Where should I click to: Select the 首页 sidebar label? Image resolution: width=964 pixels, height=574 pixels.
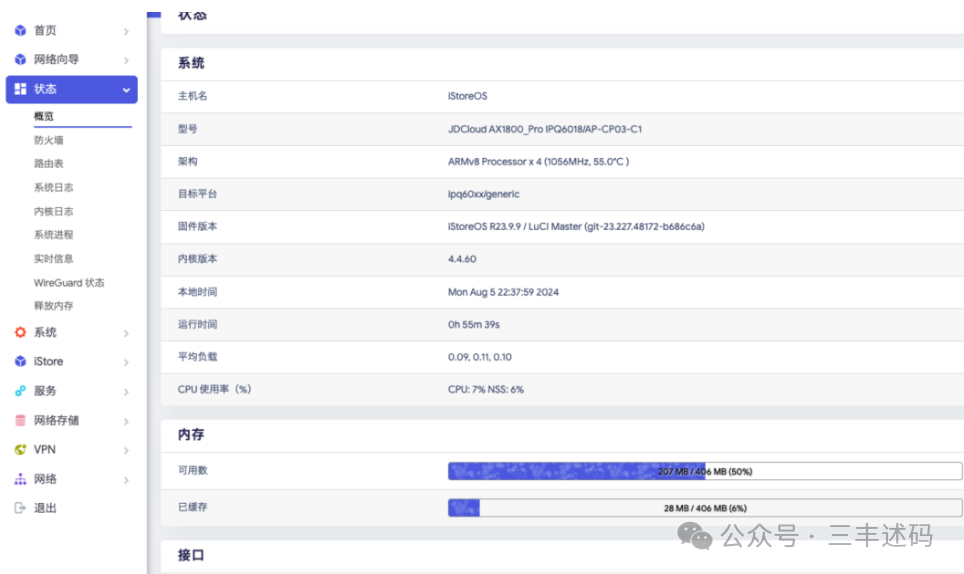pyautogui.click(x=45, y=30)
